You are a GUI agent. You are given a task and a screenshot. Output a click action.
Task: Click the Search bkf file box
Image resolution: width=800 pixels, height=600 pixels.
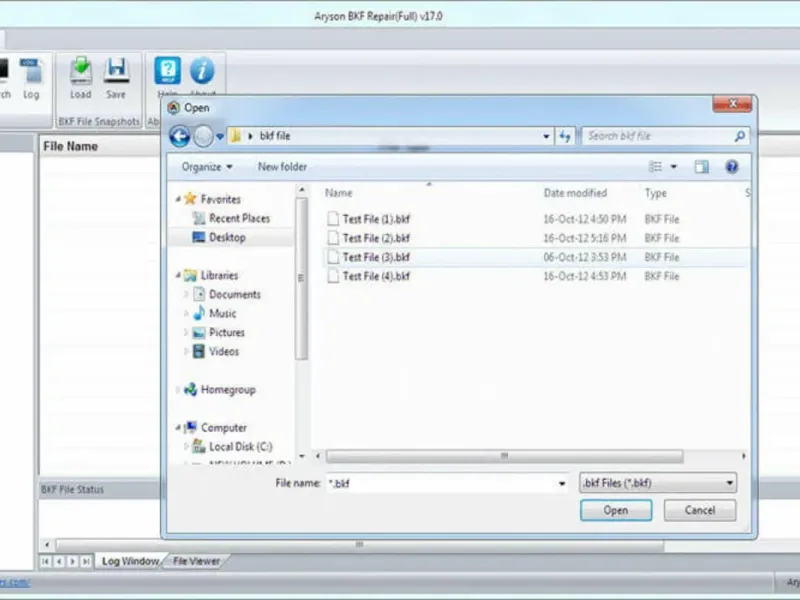[658, 136]
